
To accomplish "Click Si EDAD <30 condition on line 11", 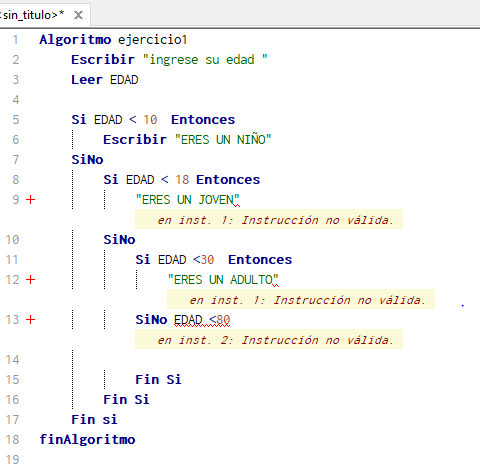I will point(175,260).
